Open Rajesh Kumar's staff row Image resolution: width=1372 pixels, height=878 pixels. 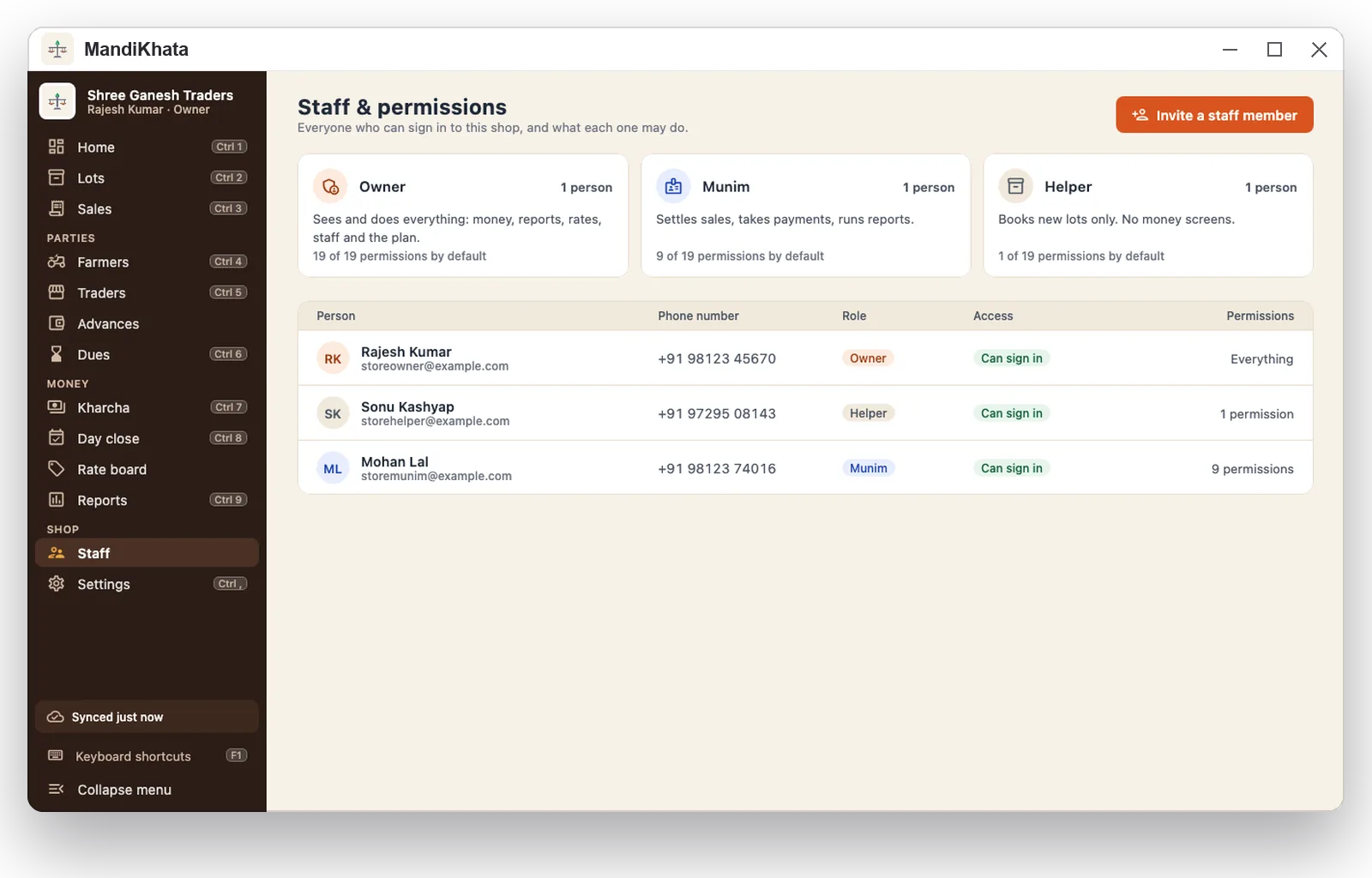pyautogui.click(x=805, y=358)
